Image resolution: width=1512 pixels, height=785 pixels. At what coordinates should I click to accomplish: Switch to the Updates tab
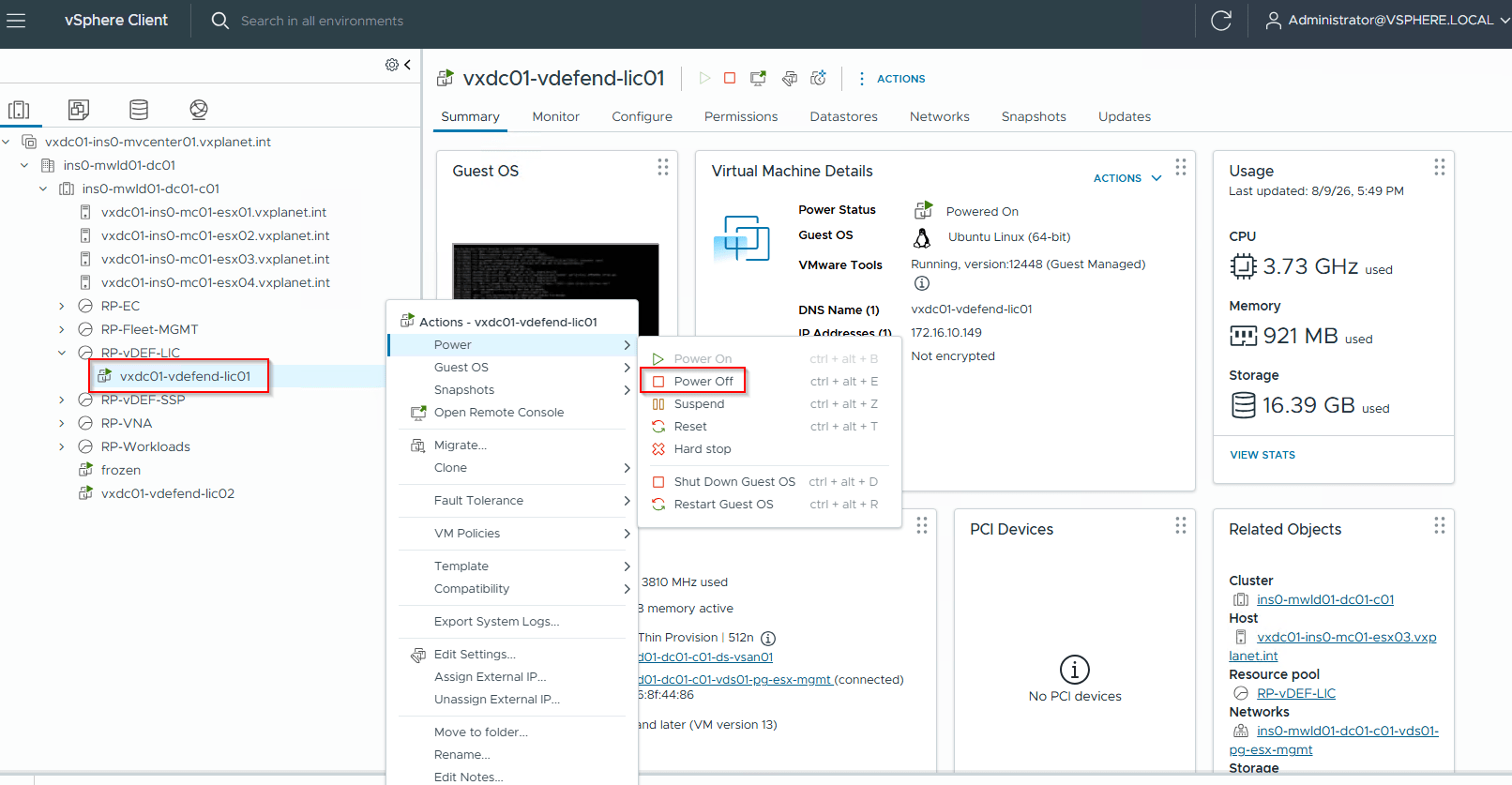tap(1125, 116)
